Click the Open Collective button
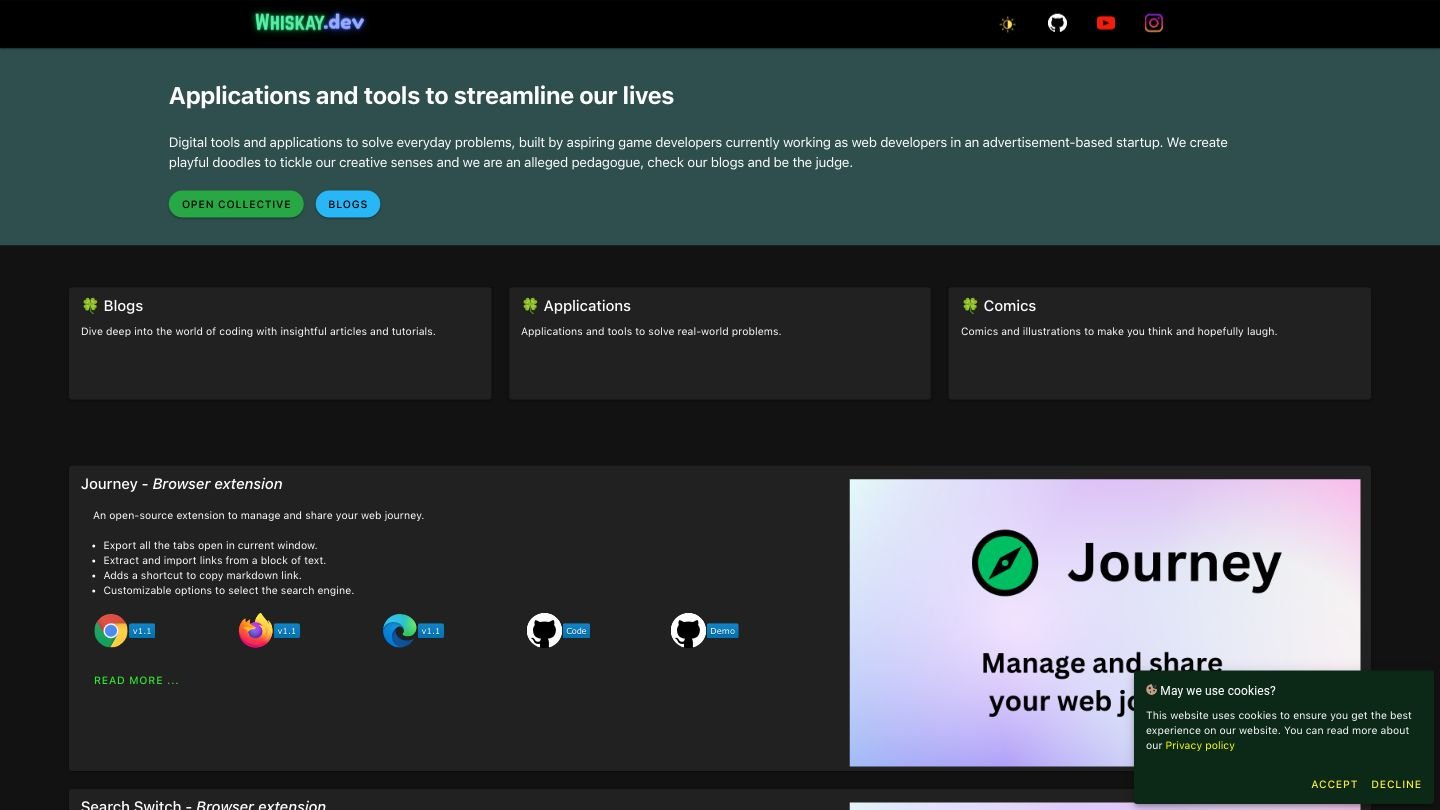Image resolution: width=1440 pixels, height=810 pixels. (236, 204)
